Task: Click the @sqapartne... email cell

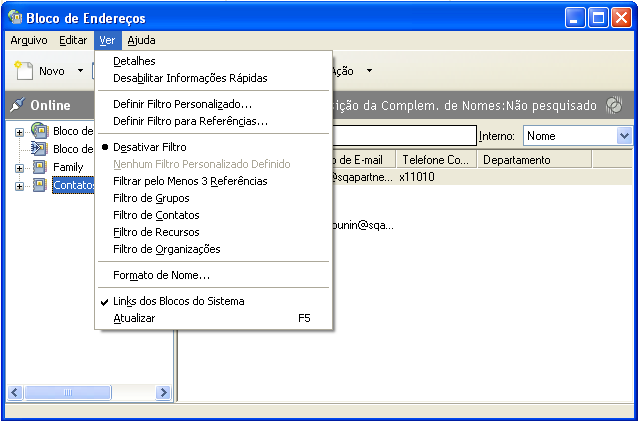Action: (363, 177)
